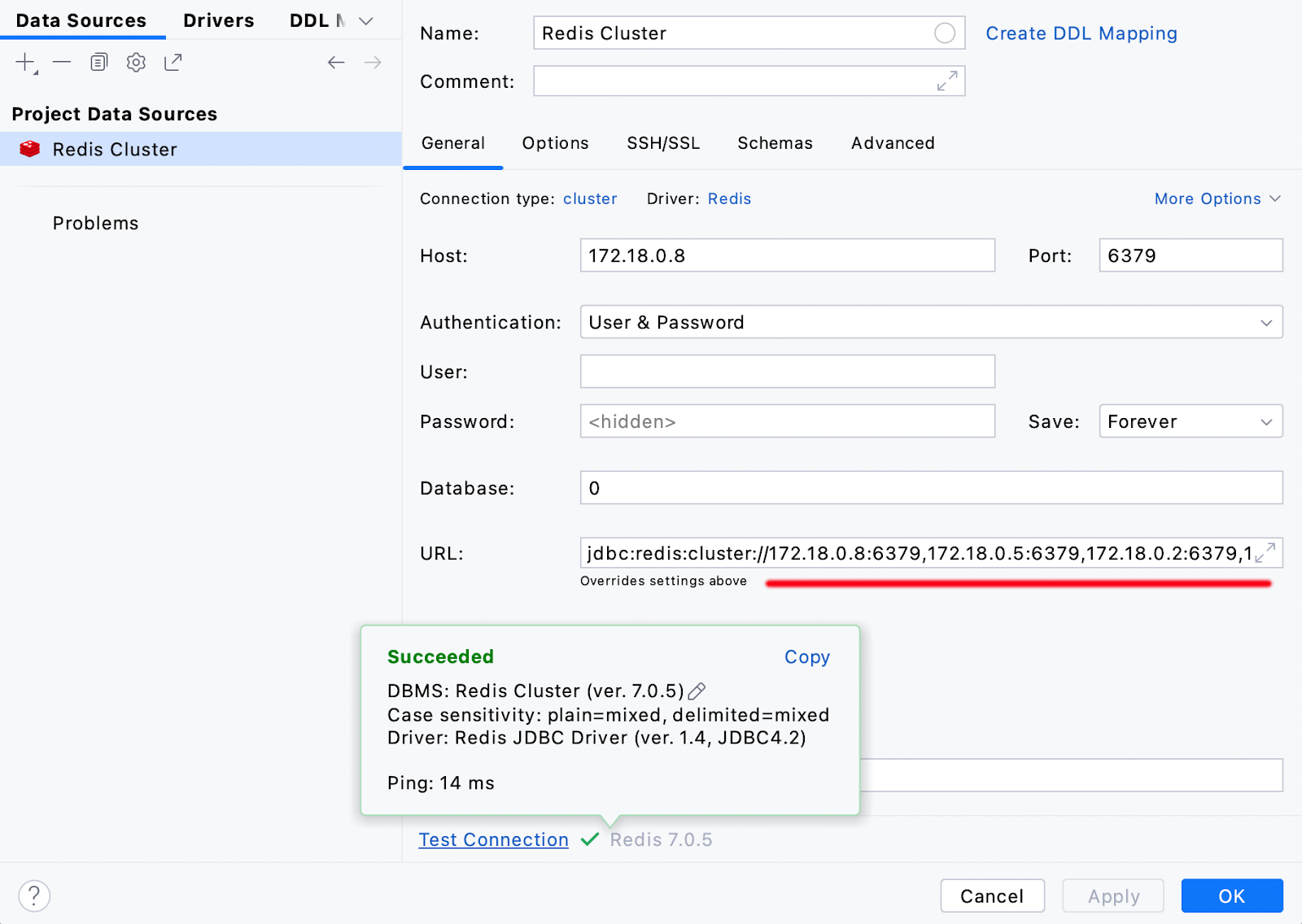The width and height of the screenshot is (1302, 924).
Task: Open driver settings wrench icon
Action: [136, 63]
